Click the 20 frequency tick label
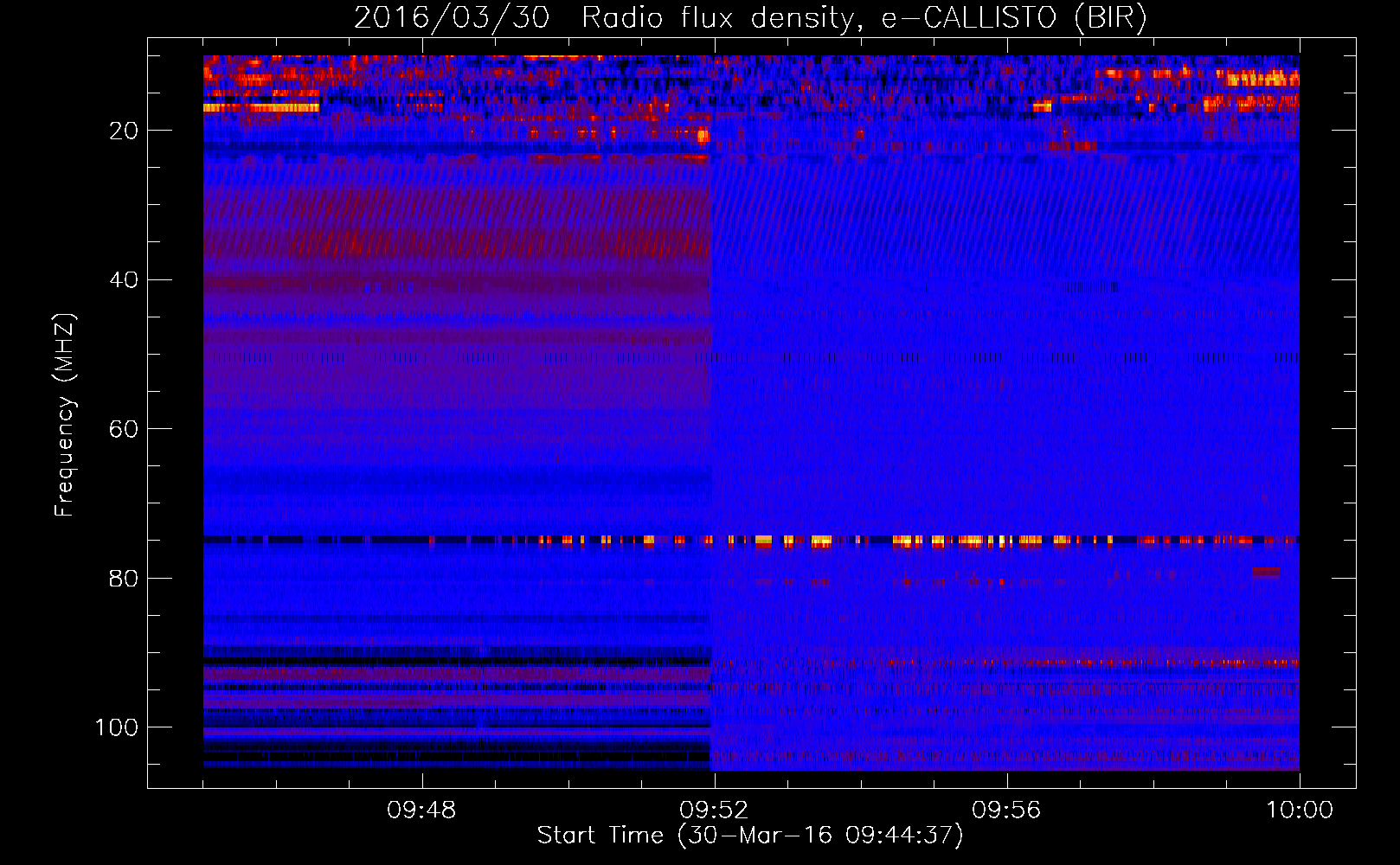1400x865 pixels. point(124,131)
